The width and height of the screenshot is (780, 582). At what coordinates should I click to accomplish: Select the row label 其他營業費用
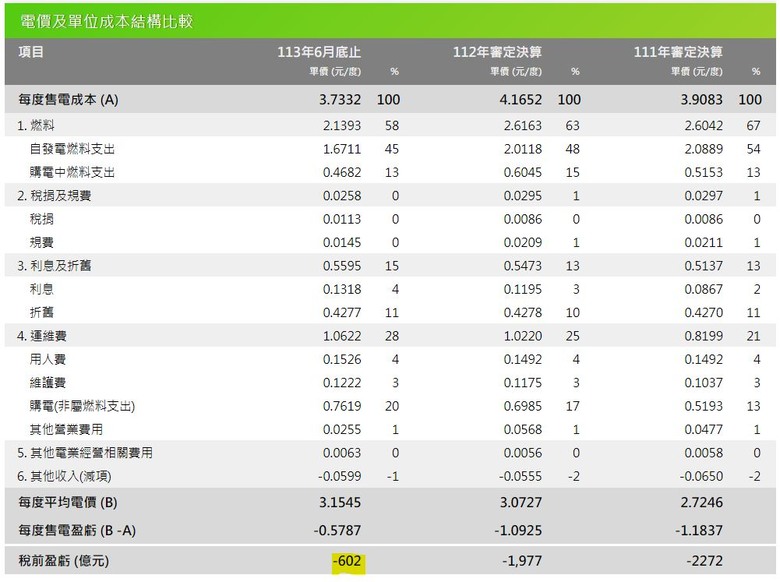(66, 429)
